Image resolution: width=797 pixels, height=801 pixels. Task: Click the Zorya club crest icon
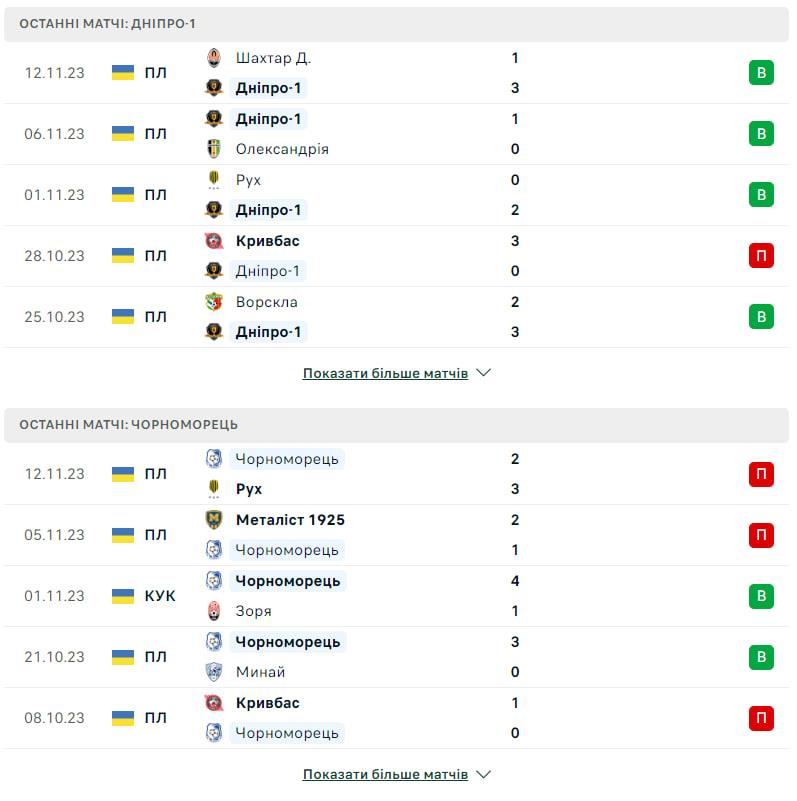tap(214, 611)
